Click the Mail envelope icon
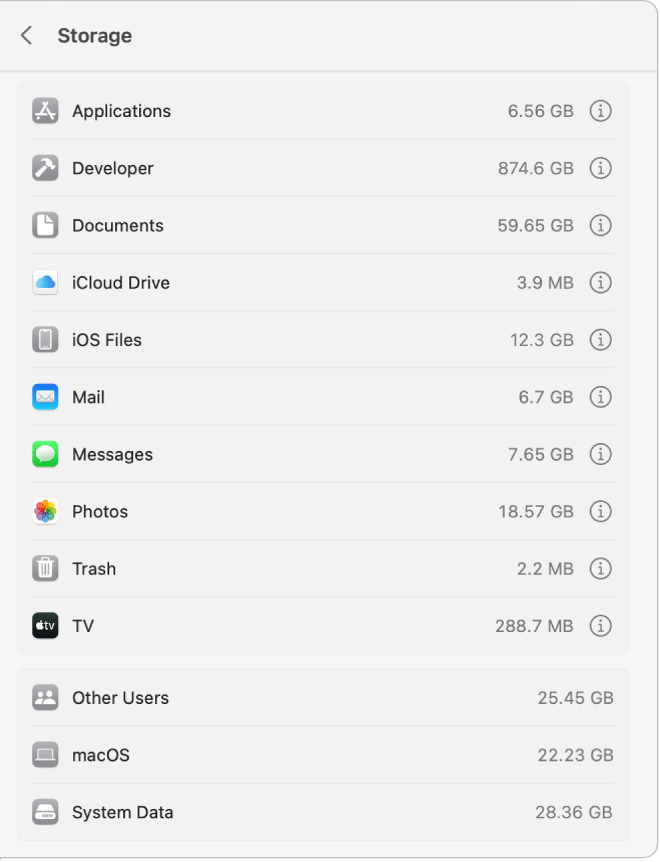The image size is (660, 862). point(44,396)
